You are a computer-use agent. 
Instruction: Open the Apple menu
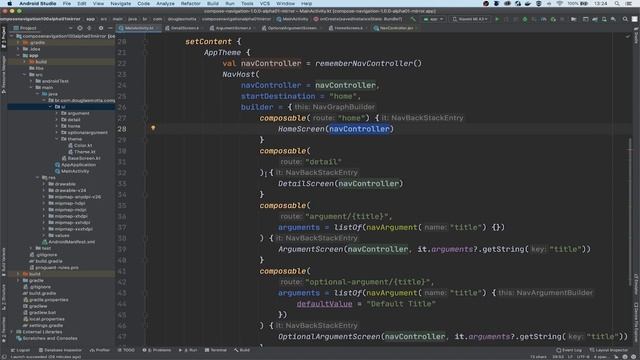tap(9, 3)
